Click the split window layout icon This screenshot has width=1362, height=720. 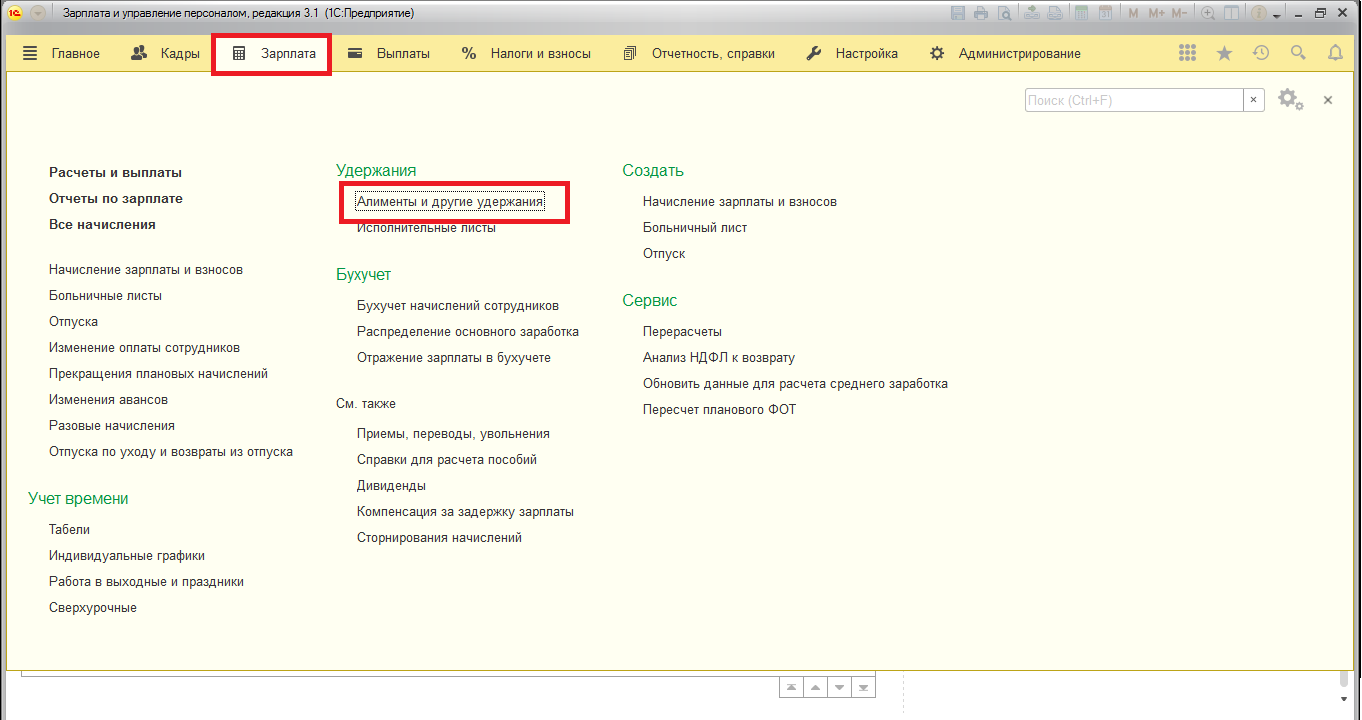(1231, 13)
